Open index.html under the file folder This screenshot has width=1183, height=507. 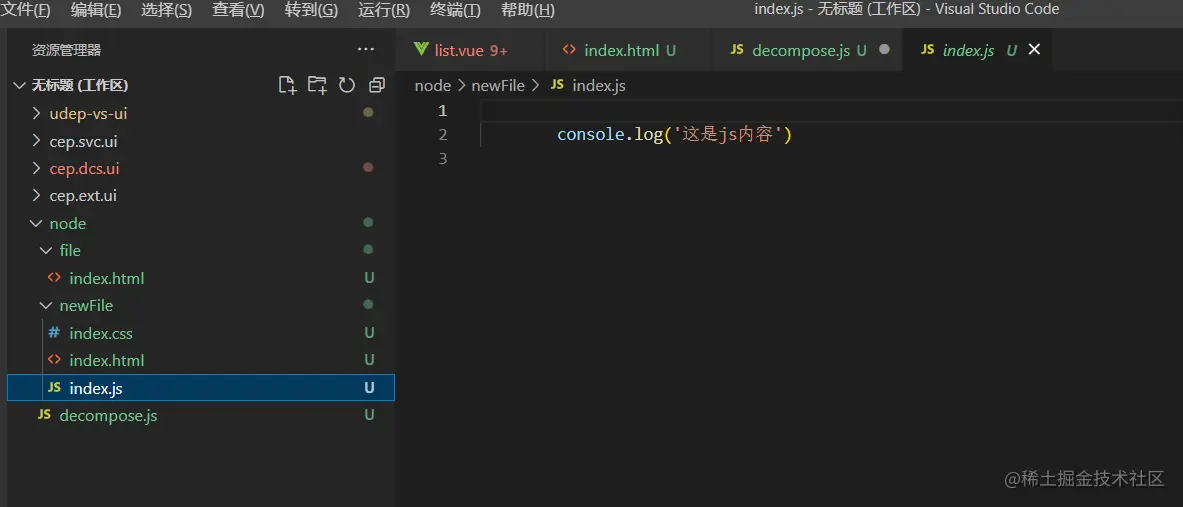tap(201, 278)
